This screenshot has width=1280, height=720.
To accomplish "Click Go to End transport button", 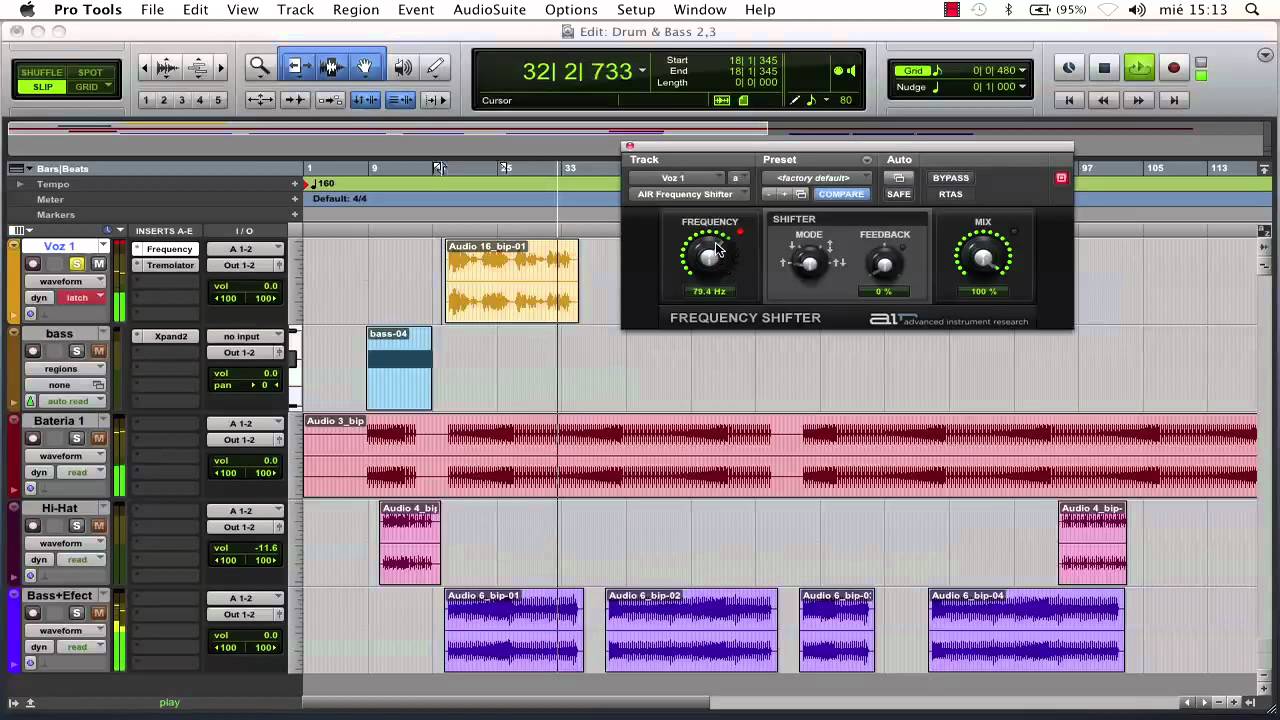I will 1174,100.
